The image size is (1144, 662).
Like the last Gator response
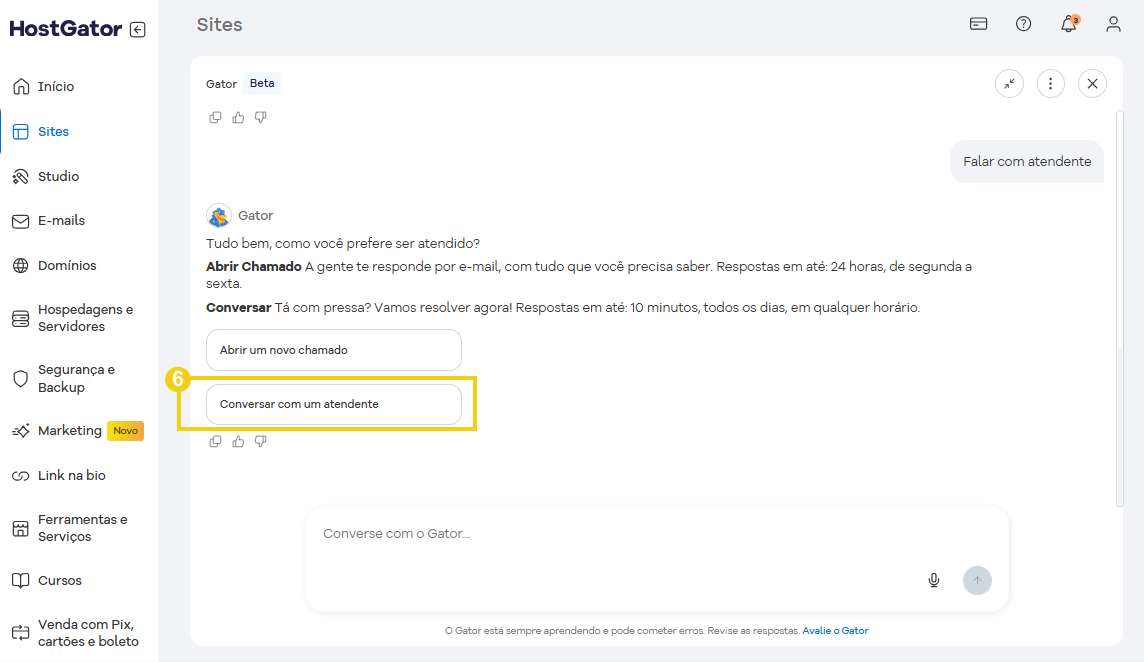pos(238,441)
